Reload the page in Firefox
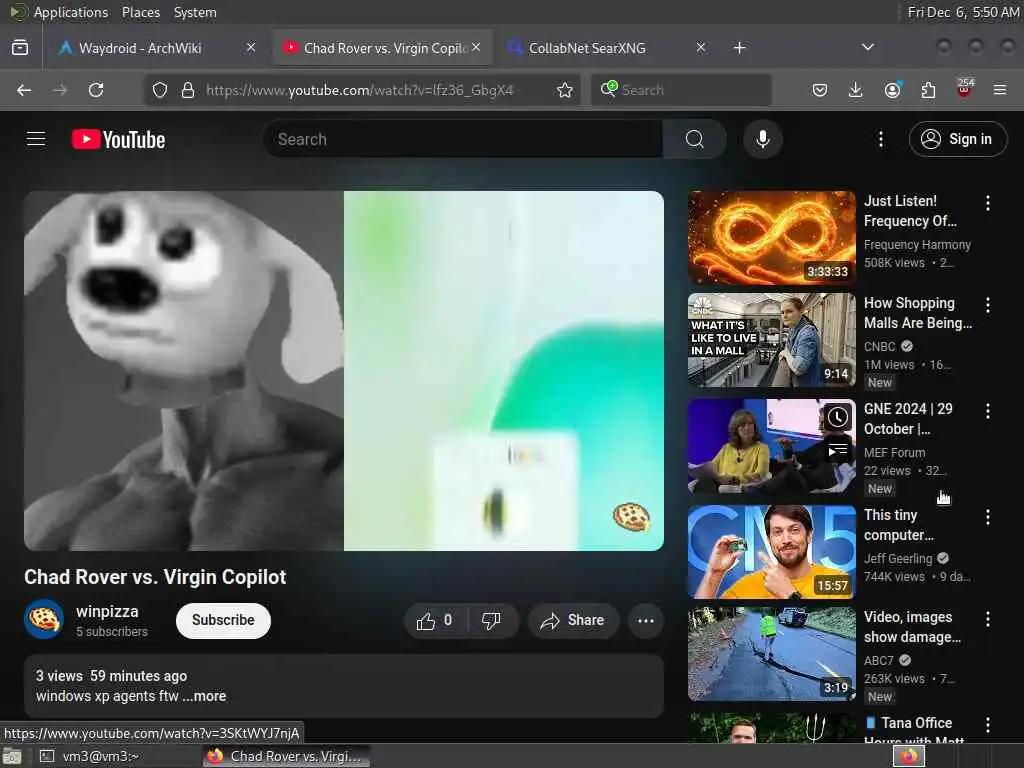The width and height of the screenshot is (1024, 768). [x=96, y=90]
